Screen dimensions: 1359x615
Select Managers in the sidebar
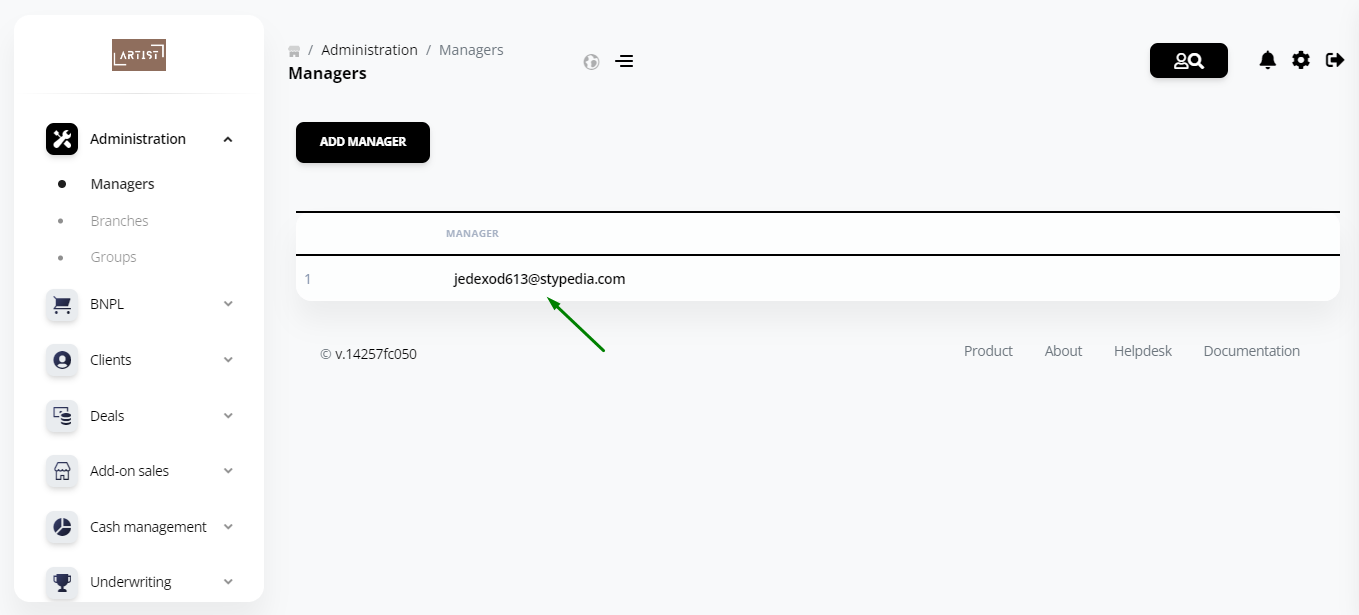coord(122,184)
